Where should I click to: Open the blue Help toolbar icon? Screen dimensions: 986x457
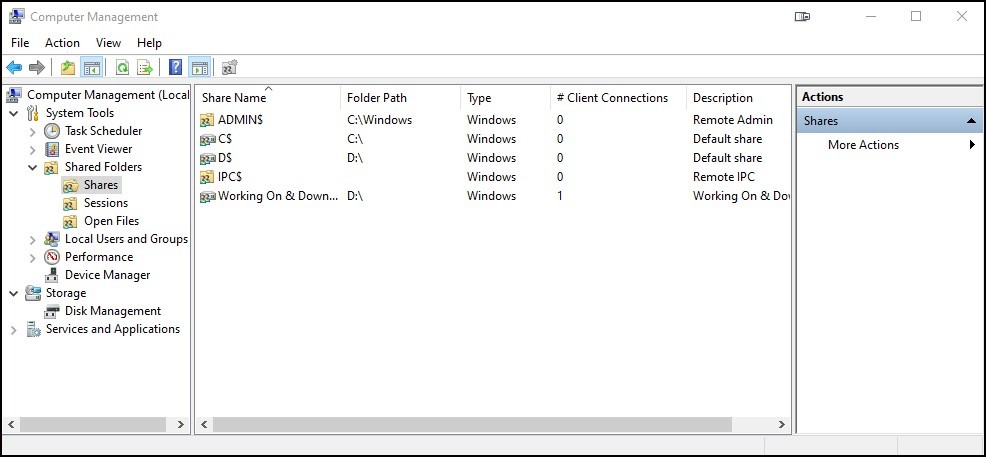176,67
